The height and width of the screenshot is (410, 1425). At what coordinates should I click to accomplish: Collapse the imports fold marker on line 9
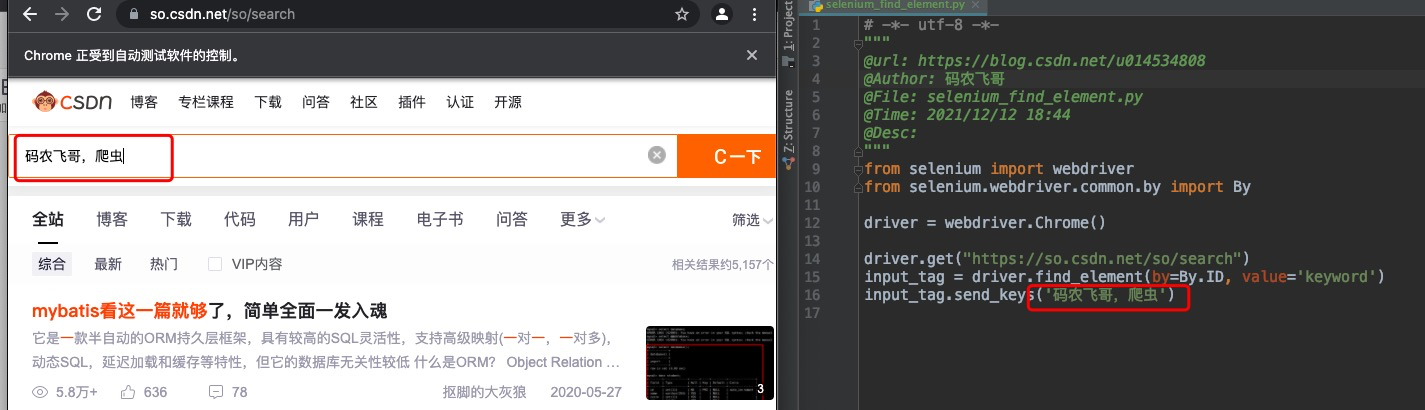click(x=859, y=169)
